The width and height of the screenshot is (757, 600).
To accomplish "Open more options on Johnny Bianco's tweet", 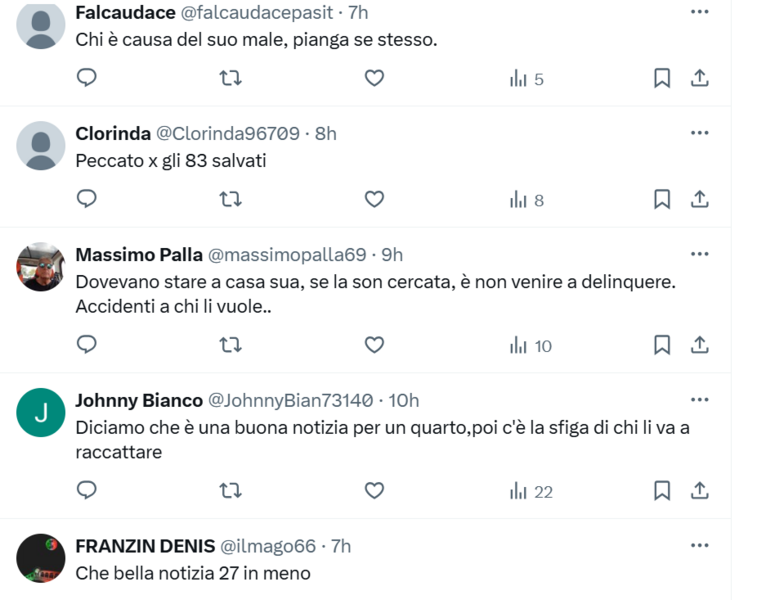I will [x=700, y=400].
